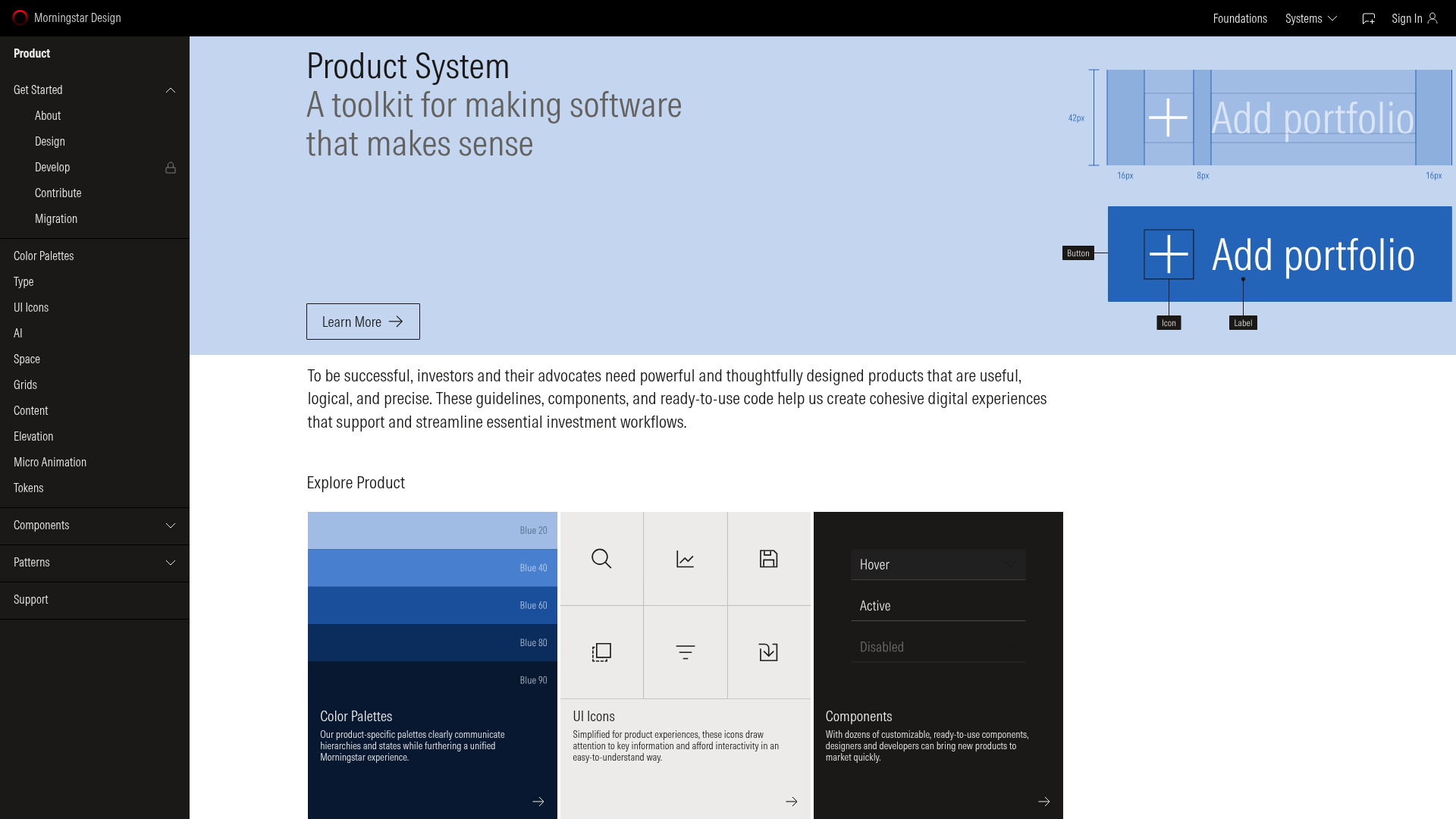Go to About page in sidebar
This screenshot has height=819, width=1456.
pyautogui.click(x=48, y=116)
